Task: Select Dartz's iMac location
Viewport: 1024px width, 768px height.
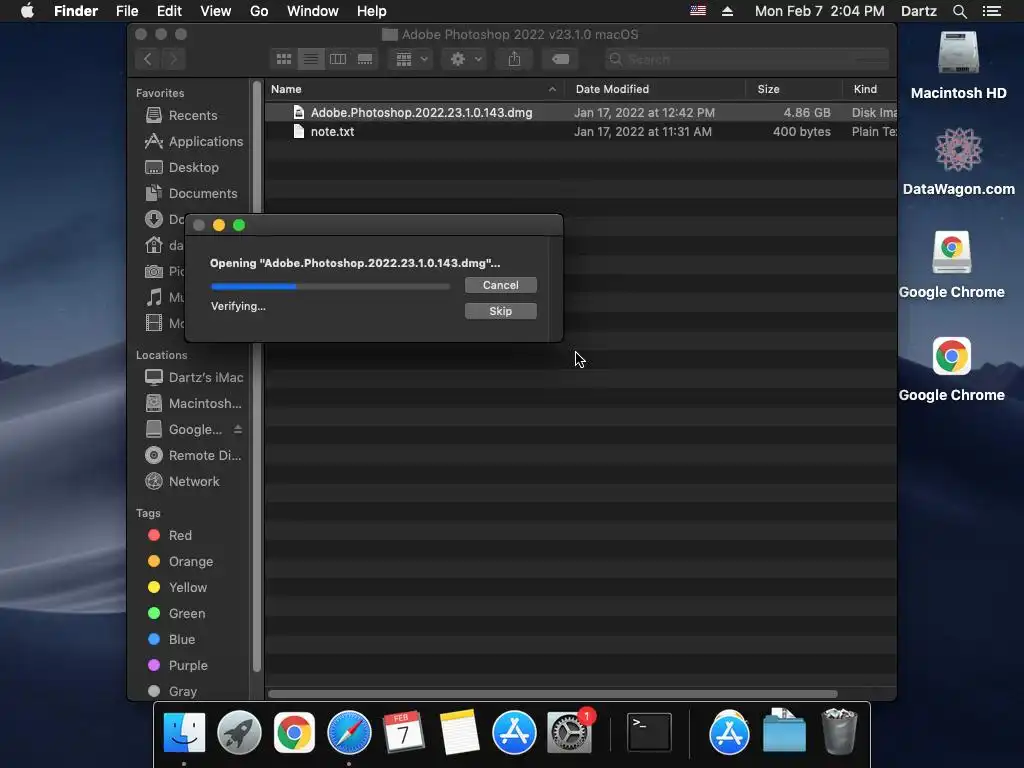Action: (194, 377)
